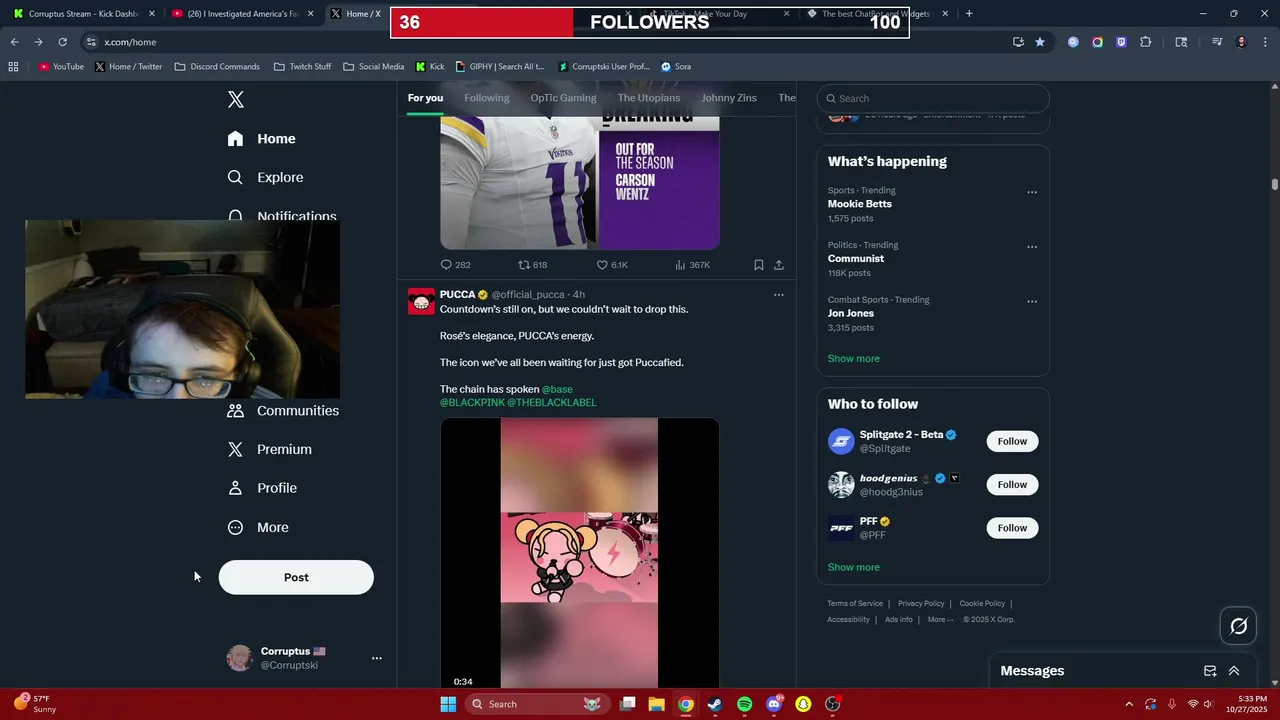Open Explore in X sidebar
This screenshot has height=720, width=1280.
tap(265, 177)
